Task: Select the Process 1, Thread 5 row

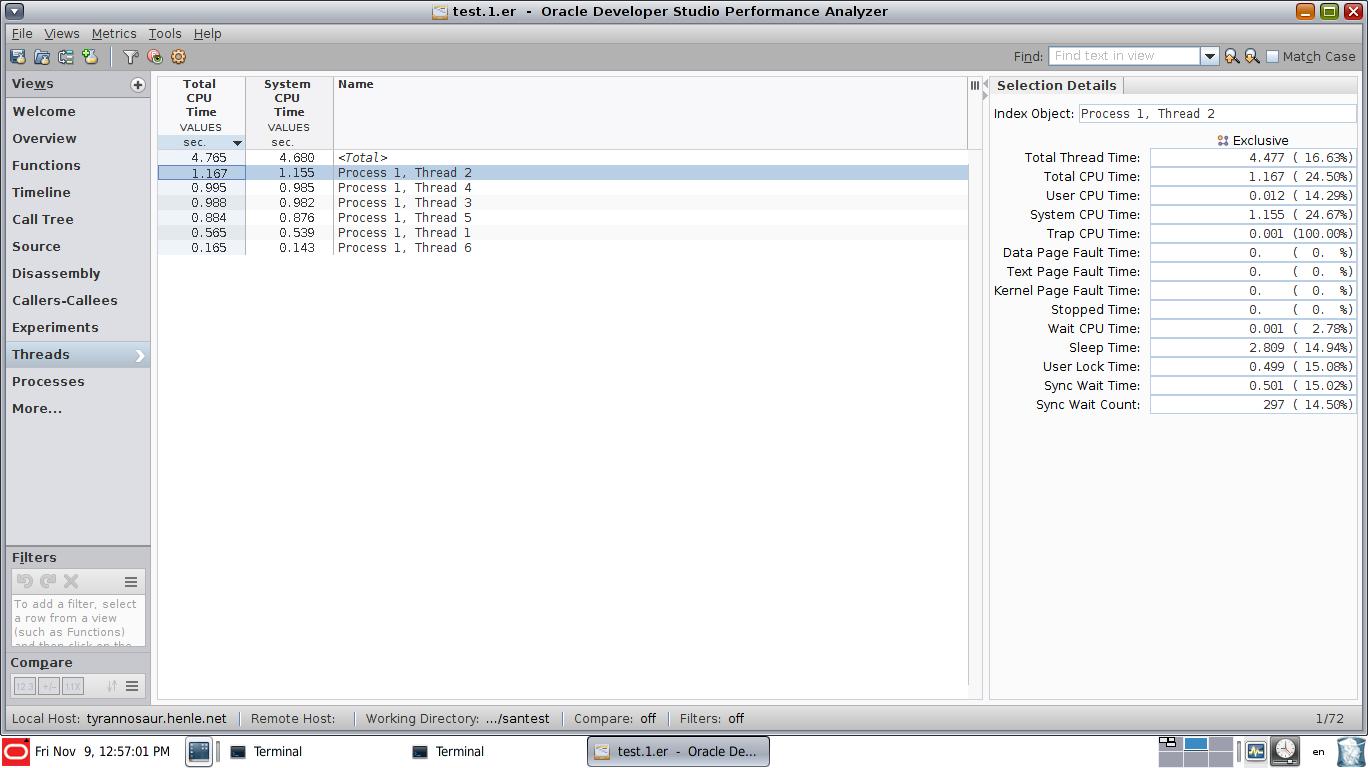Action: coord(563,218)
